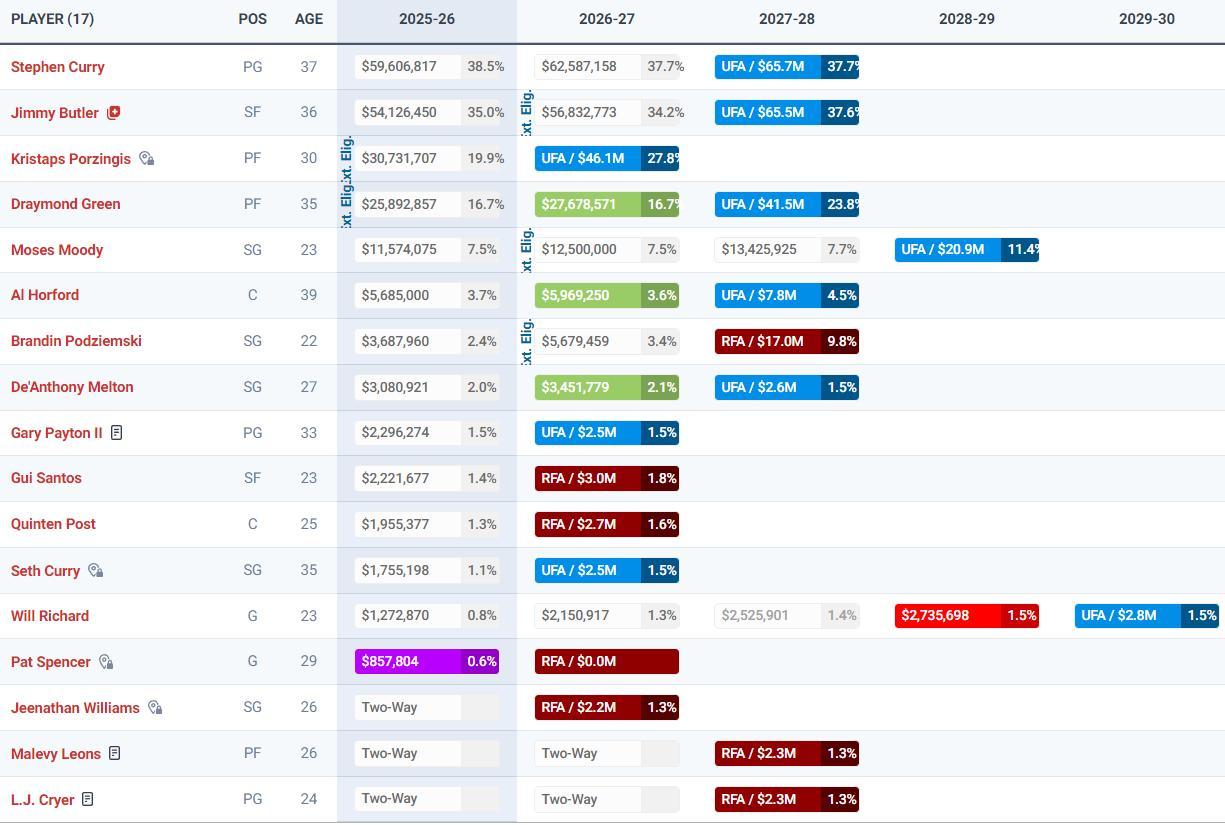Sort by the POS column header
This screenshot has width=1225, height=825.
pyautogui.click(x=252, y=19)
